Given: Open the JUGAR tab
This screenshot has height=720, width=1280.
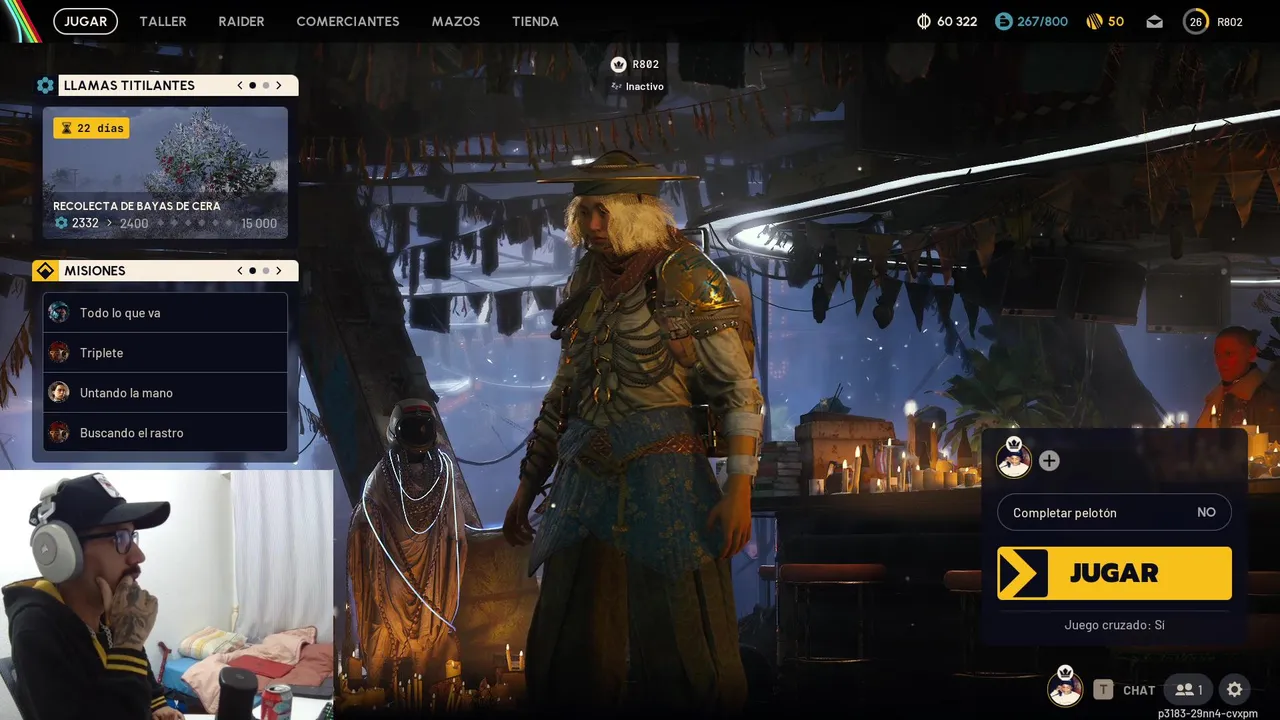Looking at the screenshot, I should 85,21.
